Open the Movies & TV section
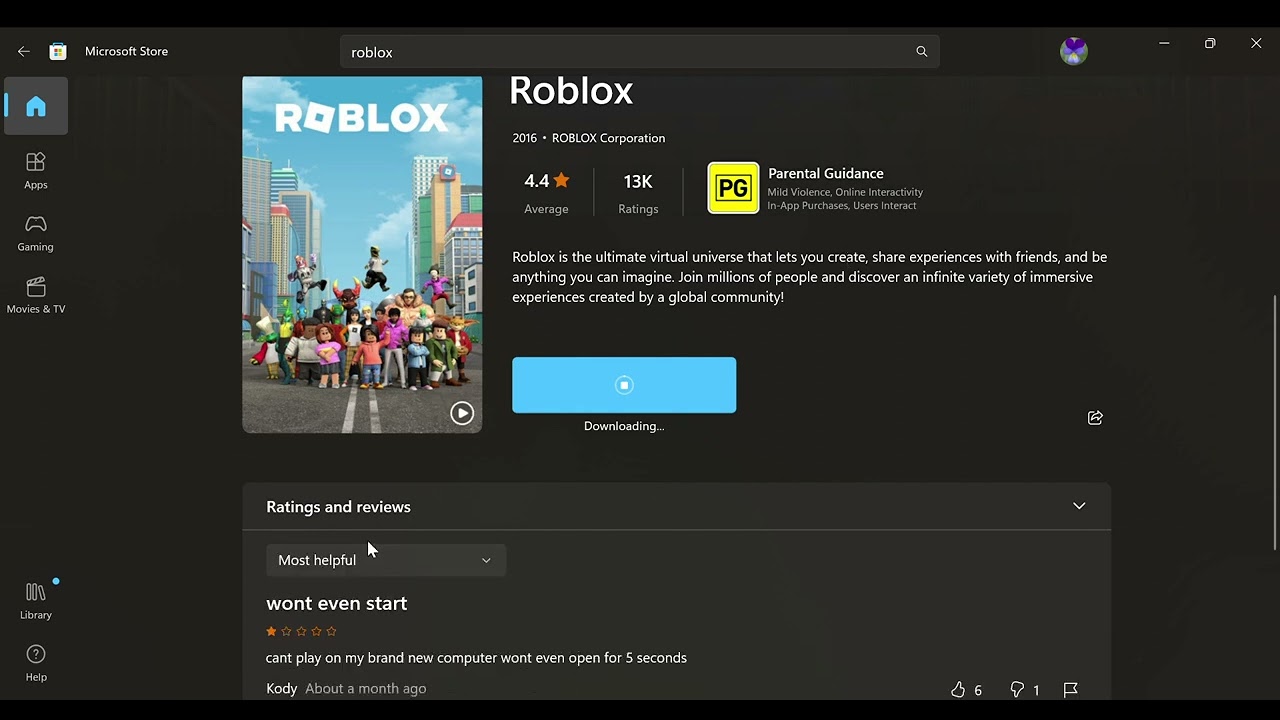The width and height of the screenshot is (1280, 720). point(36,295)
